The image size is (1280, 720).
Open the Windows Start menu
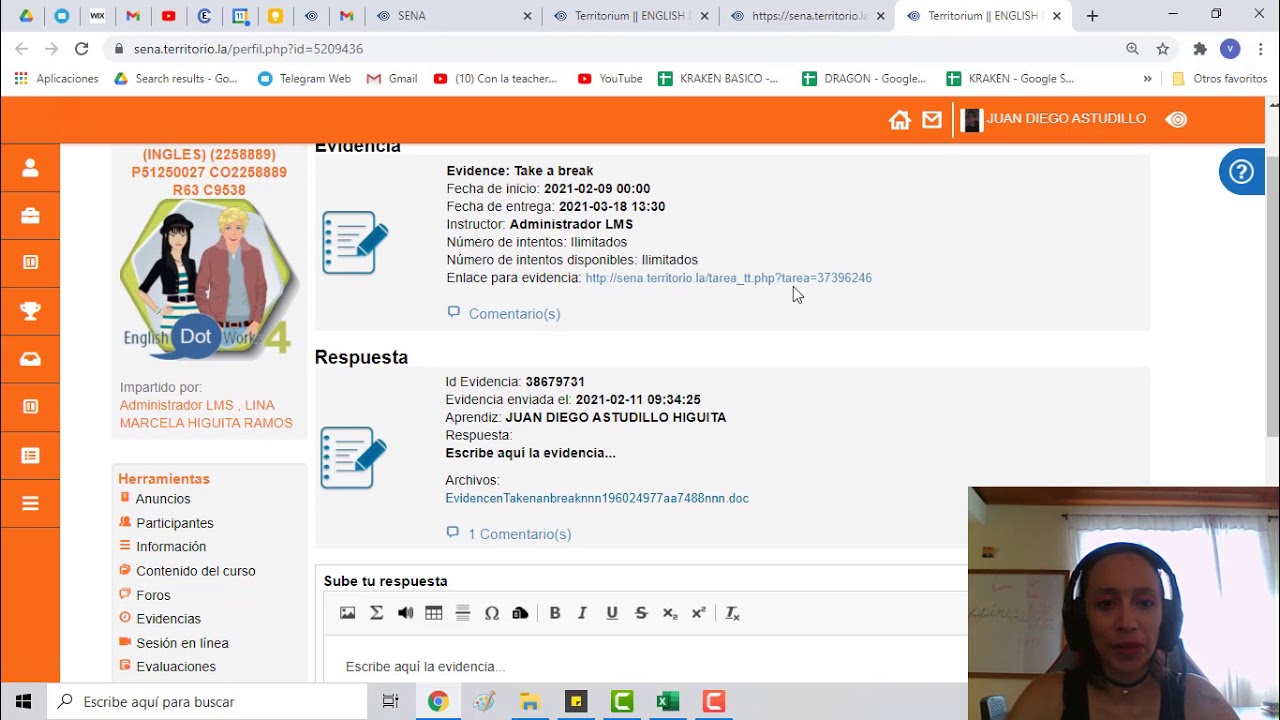tap(23, 702)
